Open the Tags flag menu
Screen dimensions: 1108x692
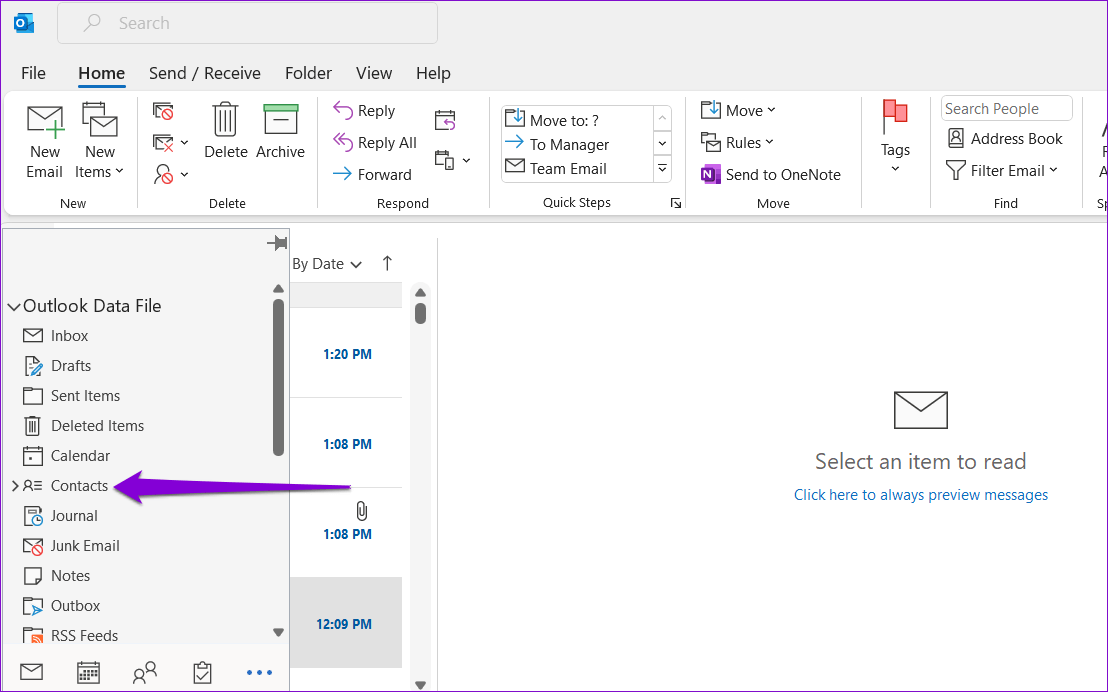[x=895, y=137]
